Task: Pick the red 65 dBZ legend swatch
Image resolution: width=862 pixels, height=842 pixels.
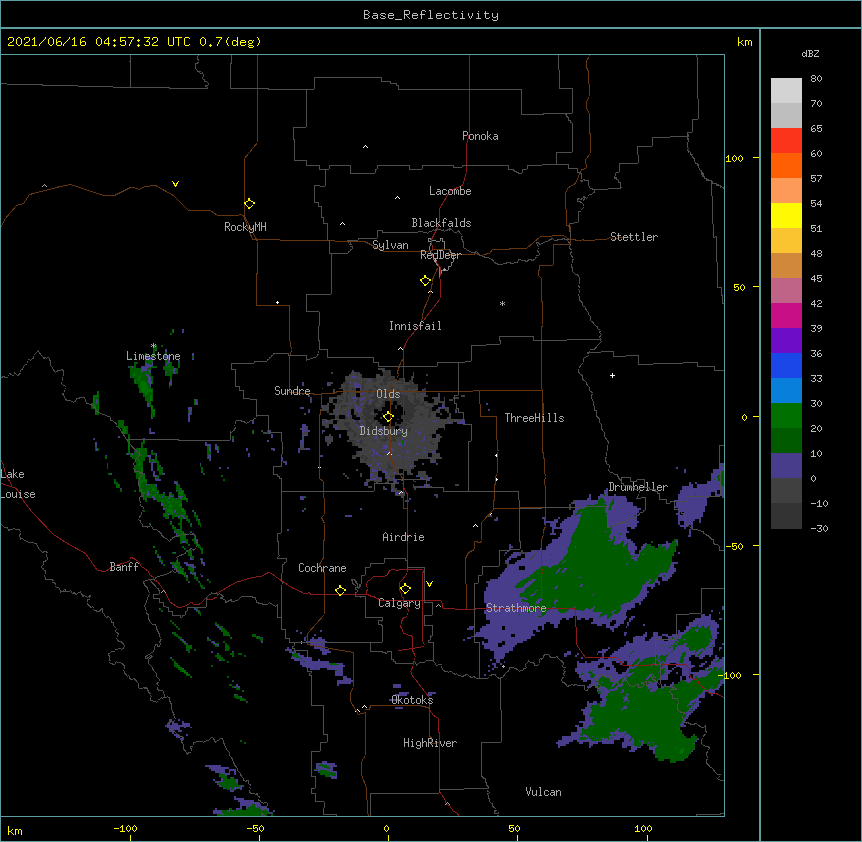Action: tap(786, 141)
